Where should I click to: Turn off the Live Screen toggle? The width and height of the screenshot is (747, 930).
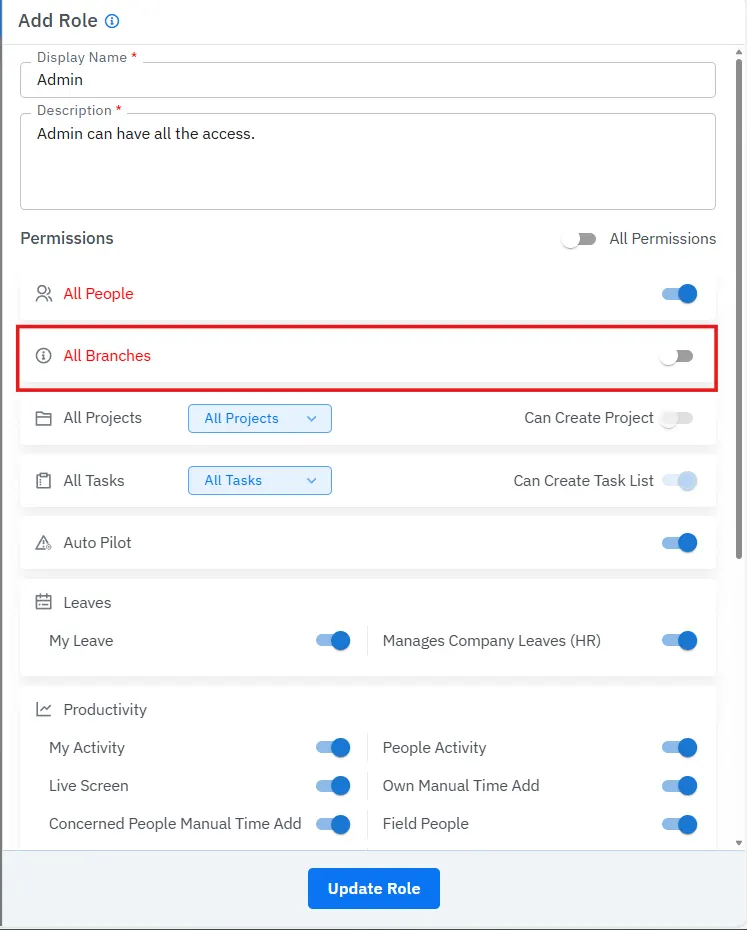[333, 786]
